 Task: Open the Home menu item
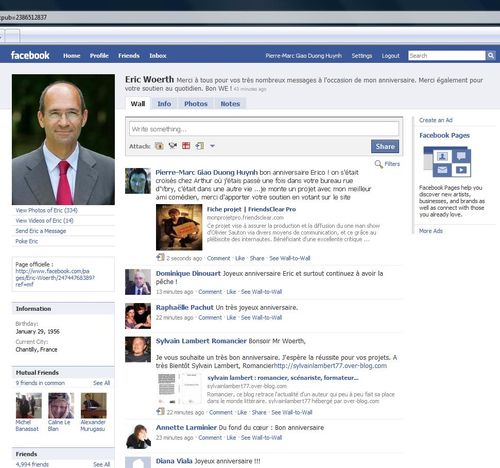click(x=72, y=56)
